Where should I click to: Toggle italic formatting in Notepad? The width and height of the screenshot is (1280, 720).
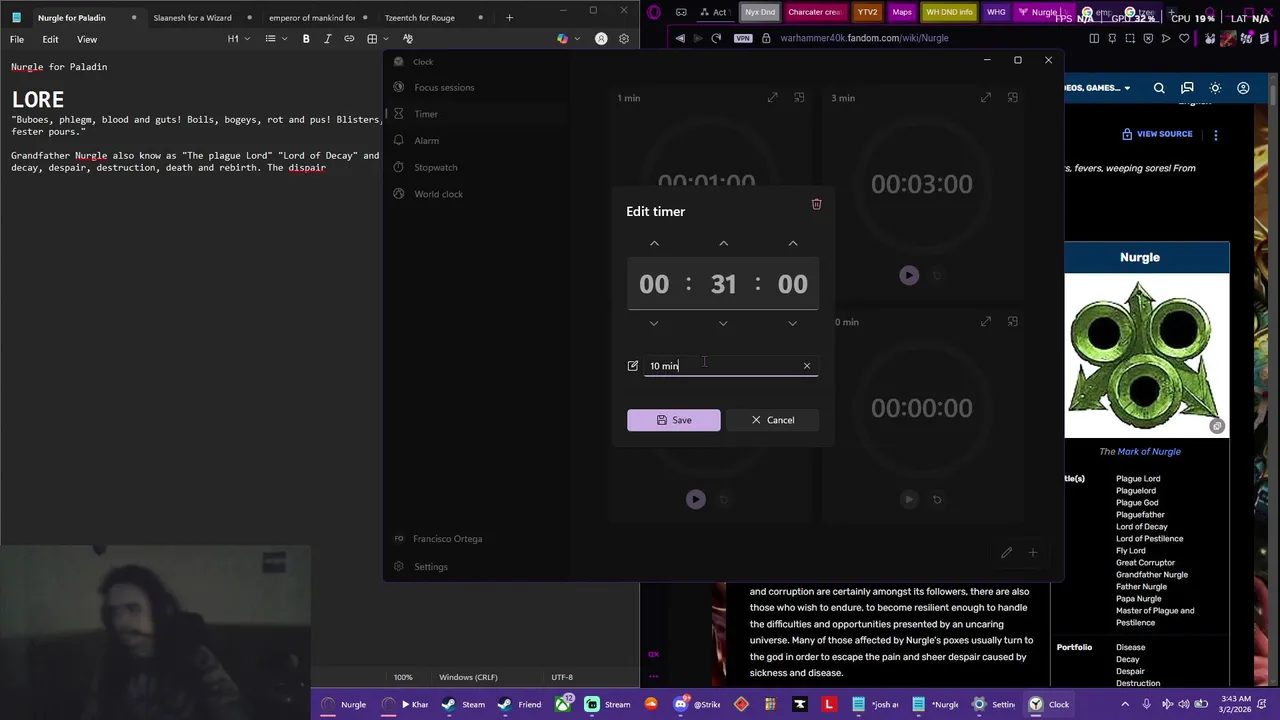(327, 39)
